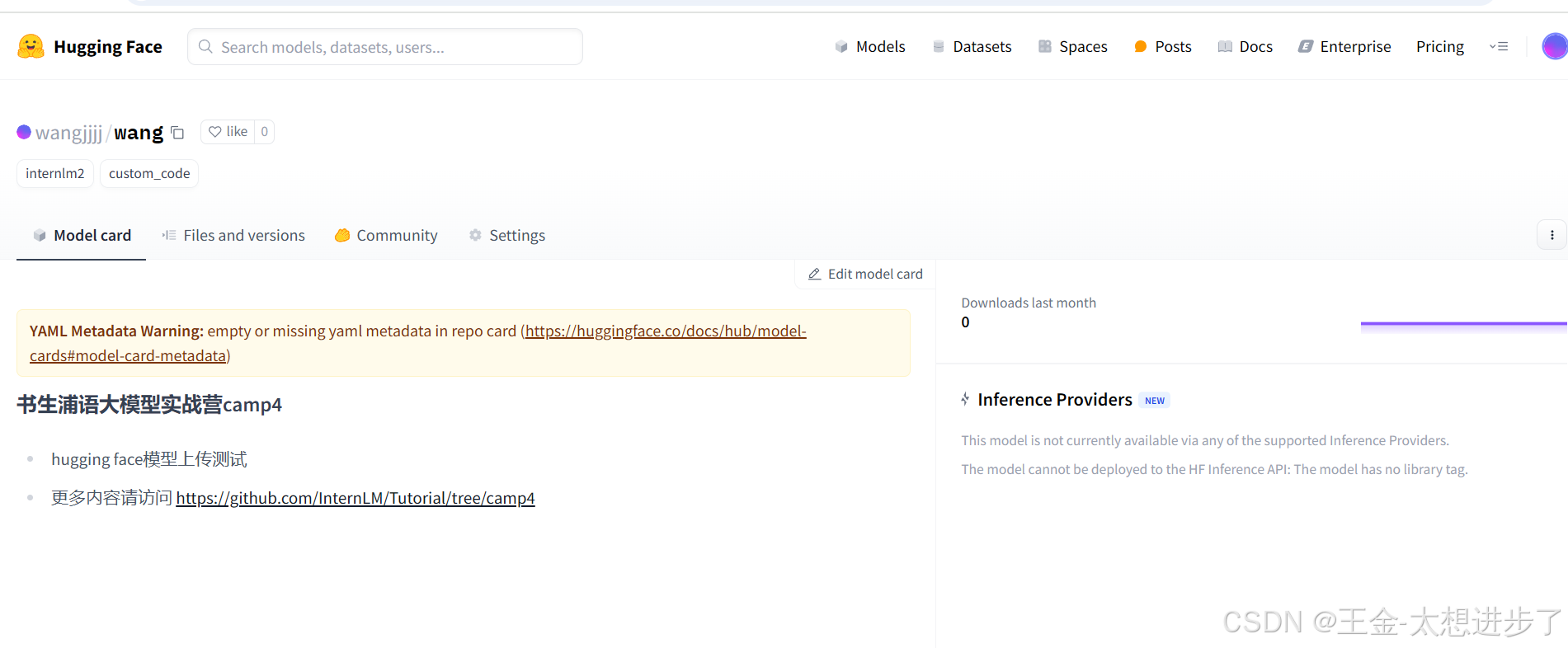Viewport: 1568px width, 648px height.
Task: View the like count of 0
Action: pos(264,132)
